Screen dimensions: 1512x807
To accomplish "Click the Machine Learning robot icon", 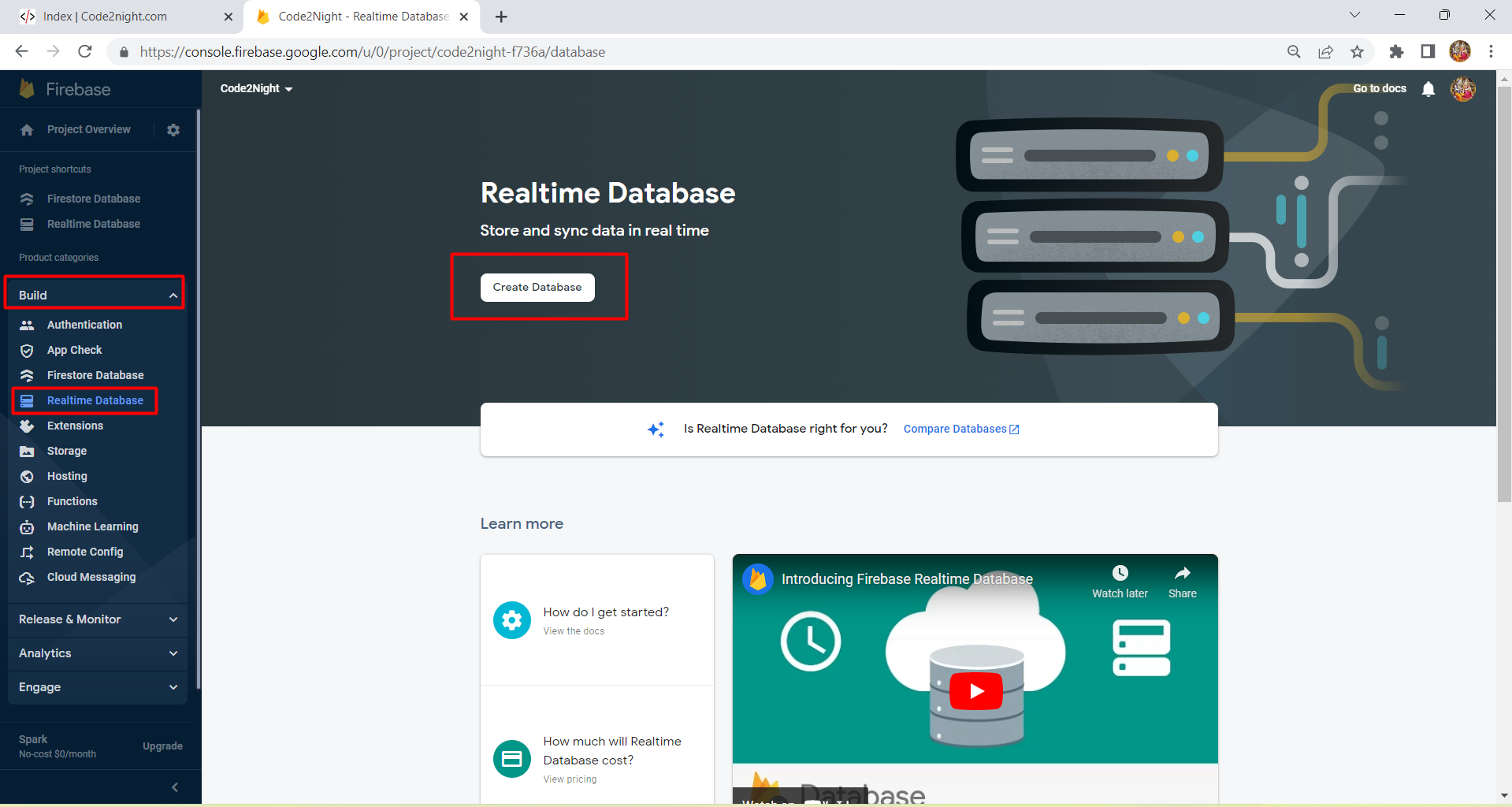I will [x=27, y=526].
